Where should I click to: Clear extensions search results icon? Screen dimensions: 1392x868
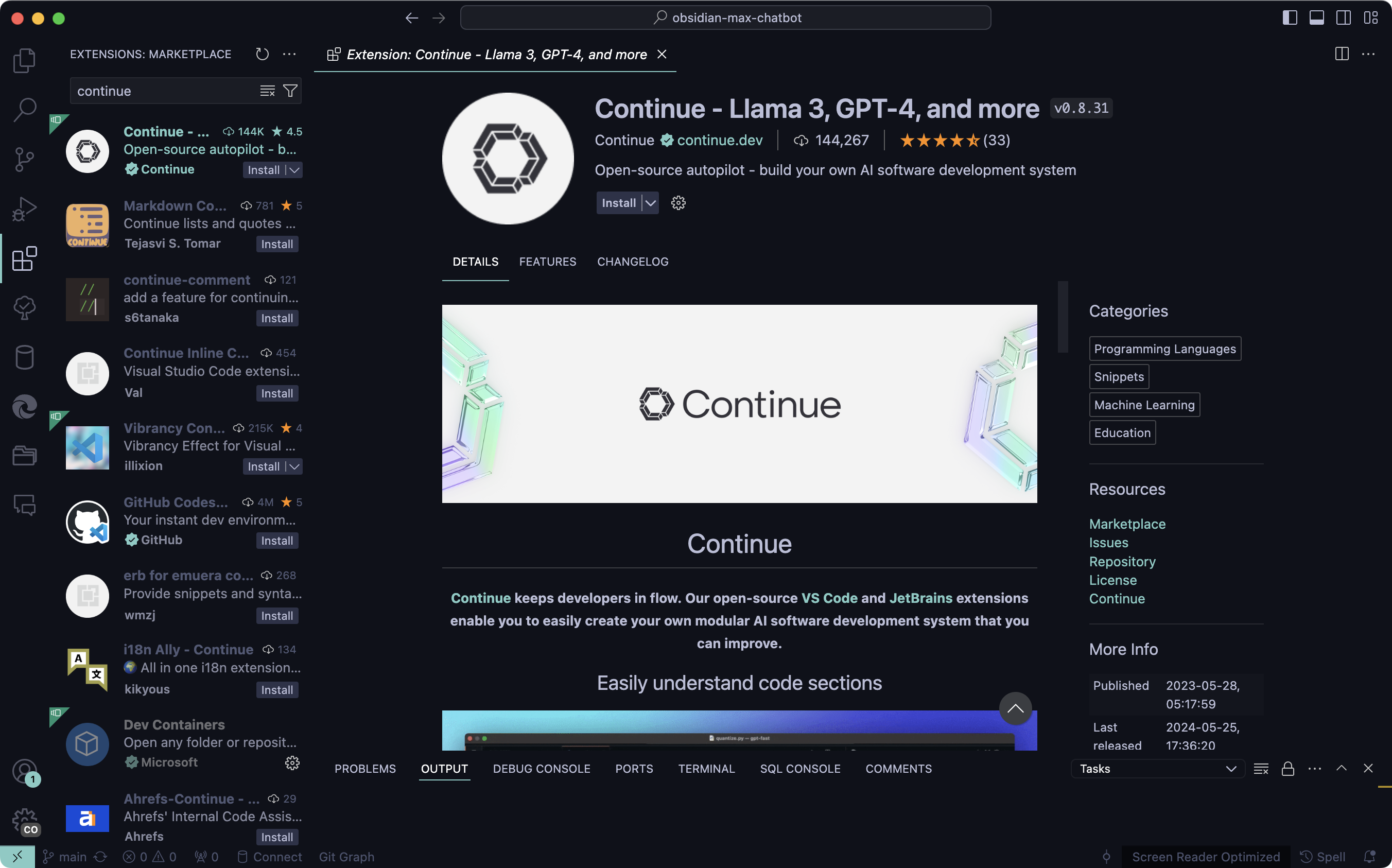[x=268, y=91]
